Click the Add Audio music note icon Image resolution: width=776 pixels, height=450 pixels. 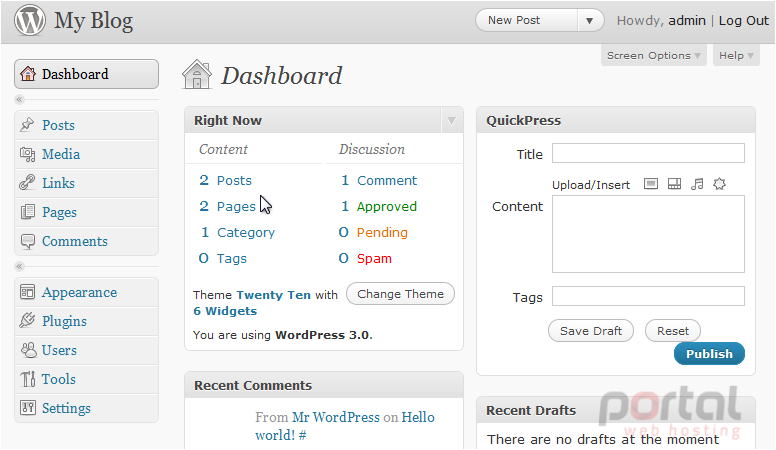pyautogui.click(x=697, y=184)
